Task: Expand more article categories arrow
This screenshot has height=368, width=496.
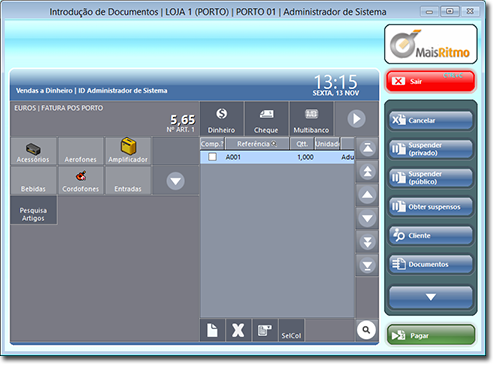Action: click(x=176, y=181)
